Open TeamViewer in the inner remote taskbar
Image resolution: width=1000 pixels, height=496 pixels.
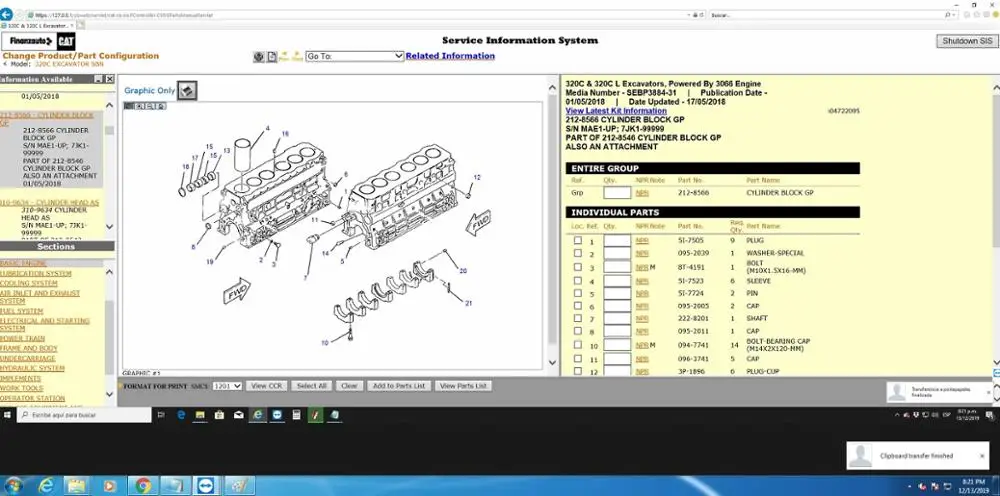pos(277,415)
